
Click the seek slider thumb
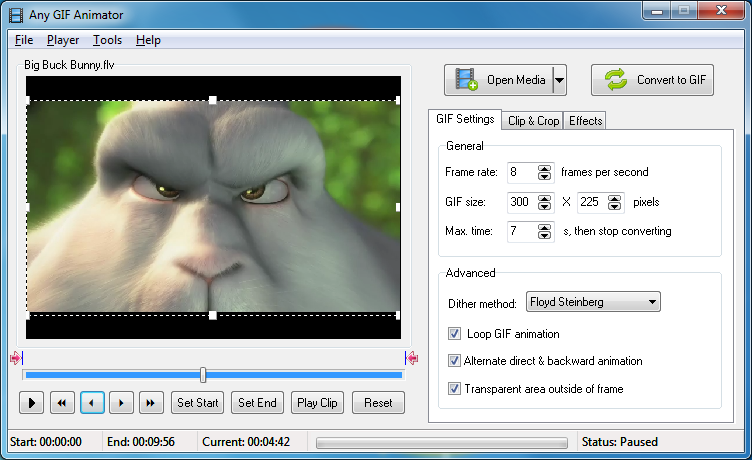(x=203, y=375)
